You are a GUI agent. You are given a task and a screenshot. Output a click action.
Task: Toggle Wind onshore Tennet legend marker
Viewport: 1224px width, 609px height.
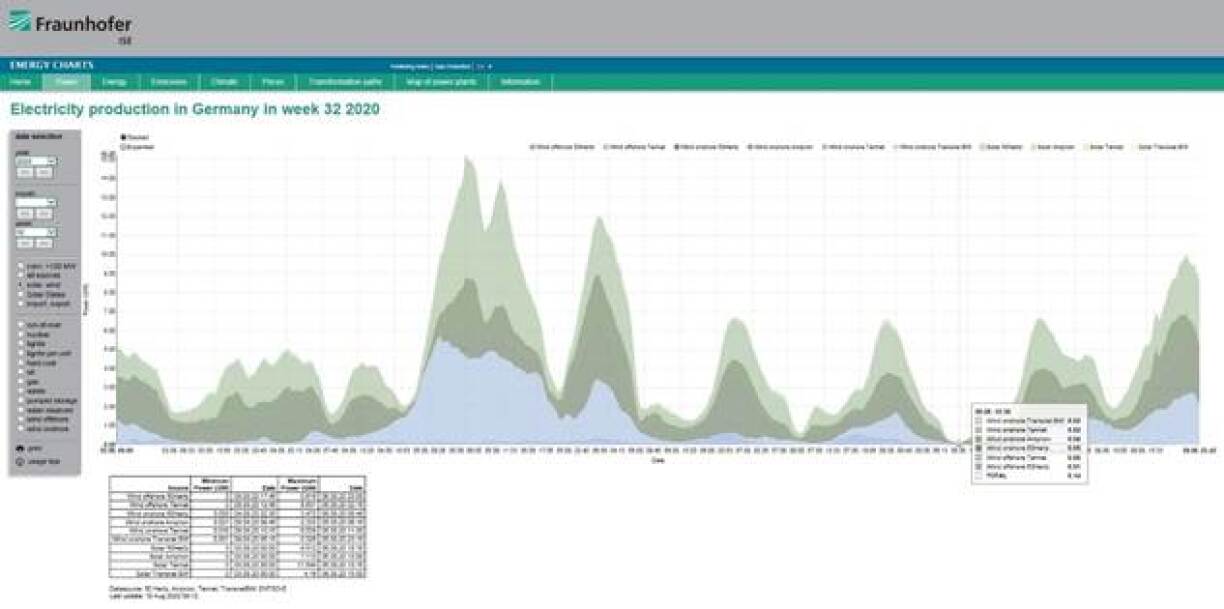[824, 146]
